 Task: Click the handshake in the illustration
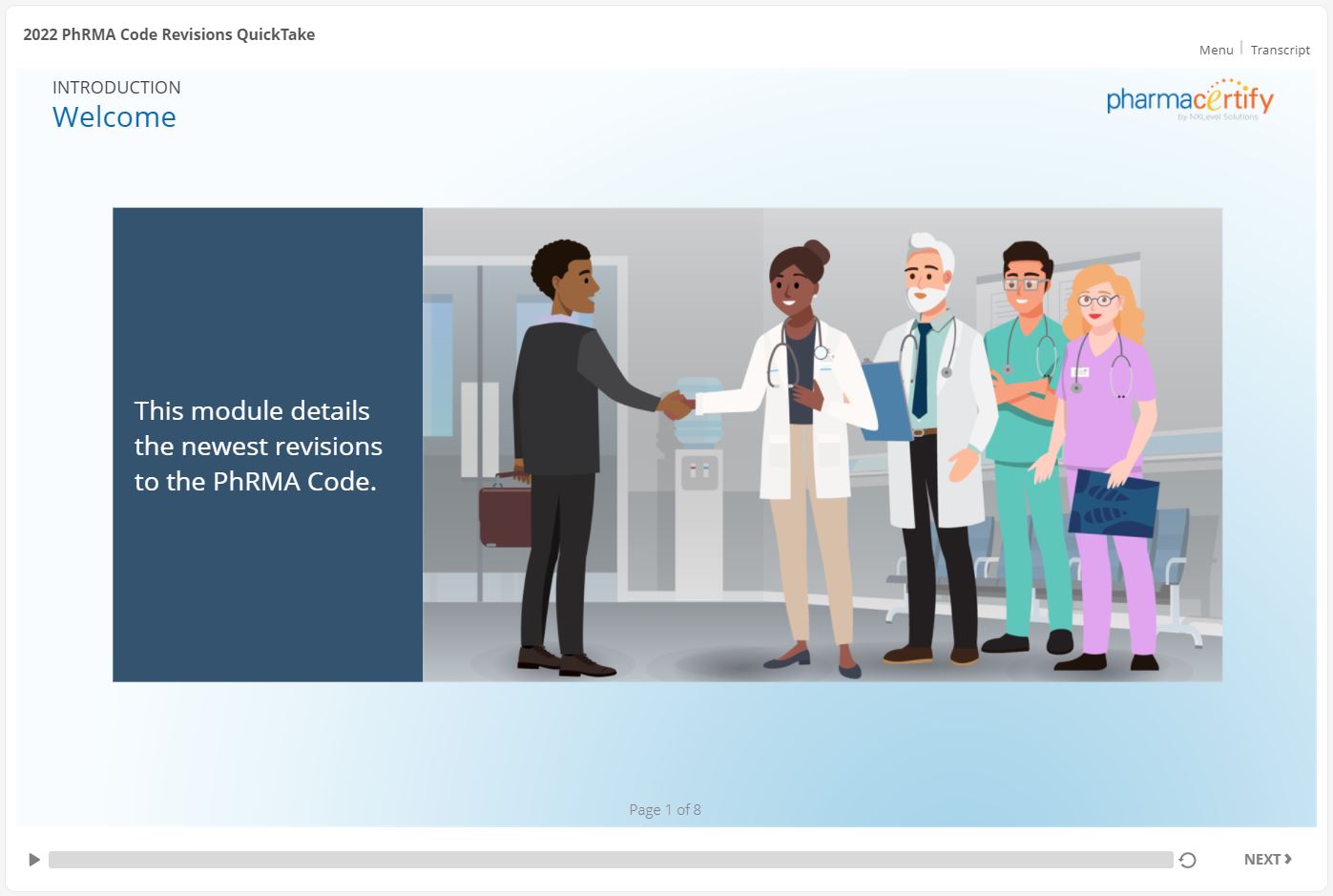coord(677,406)
